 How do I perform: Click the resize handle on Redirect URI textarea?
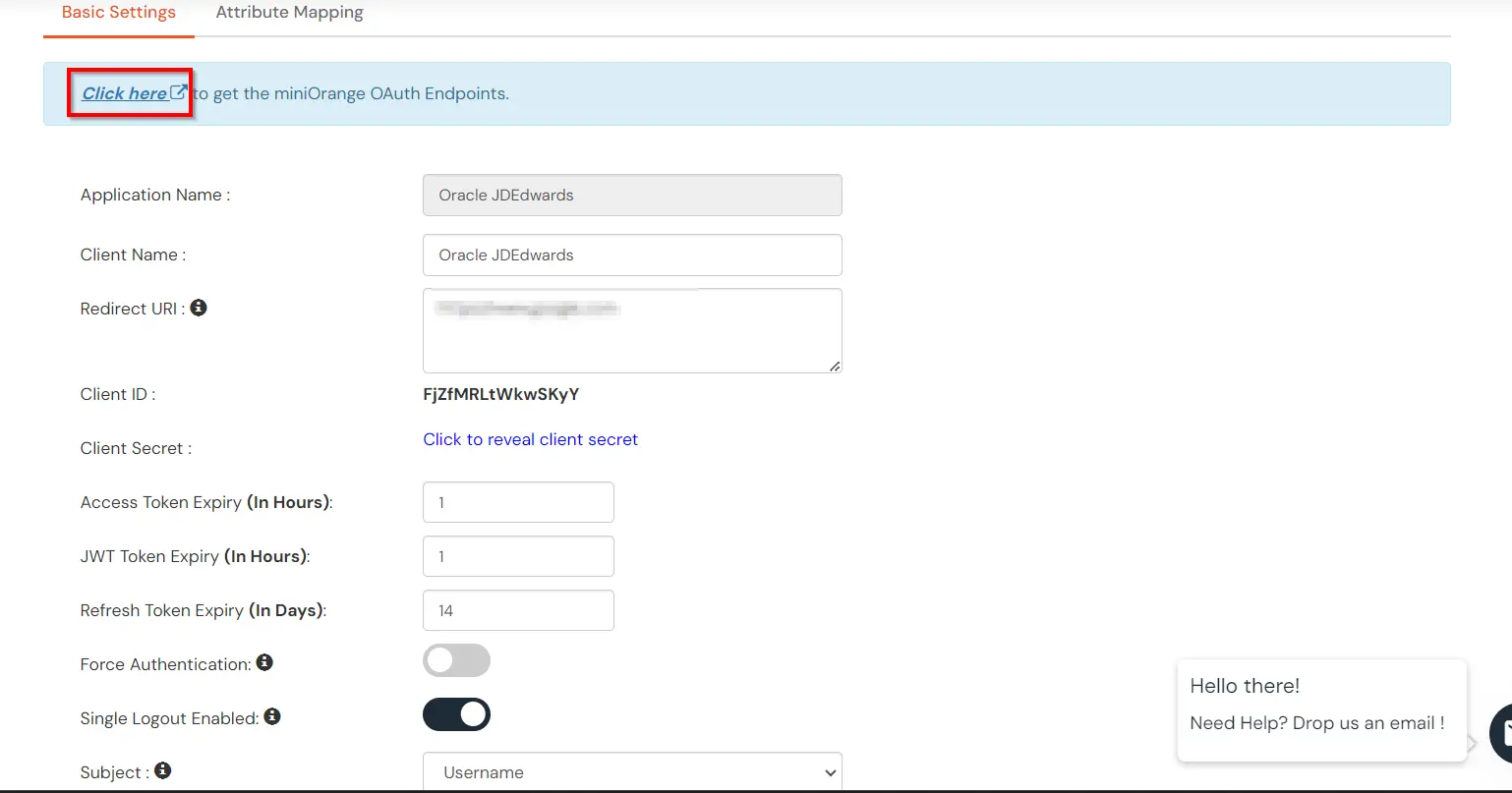[x=835, y=368]
